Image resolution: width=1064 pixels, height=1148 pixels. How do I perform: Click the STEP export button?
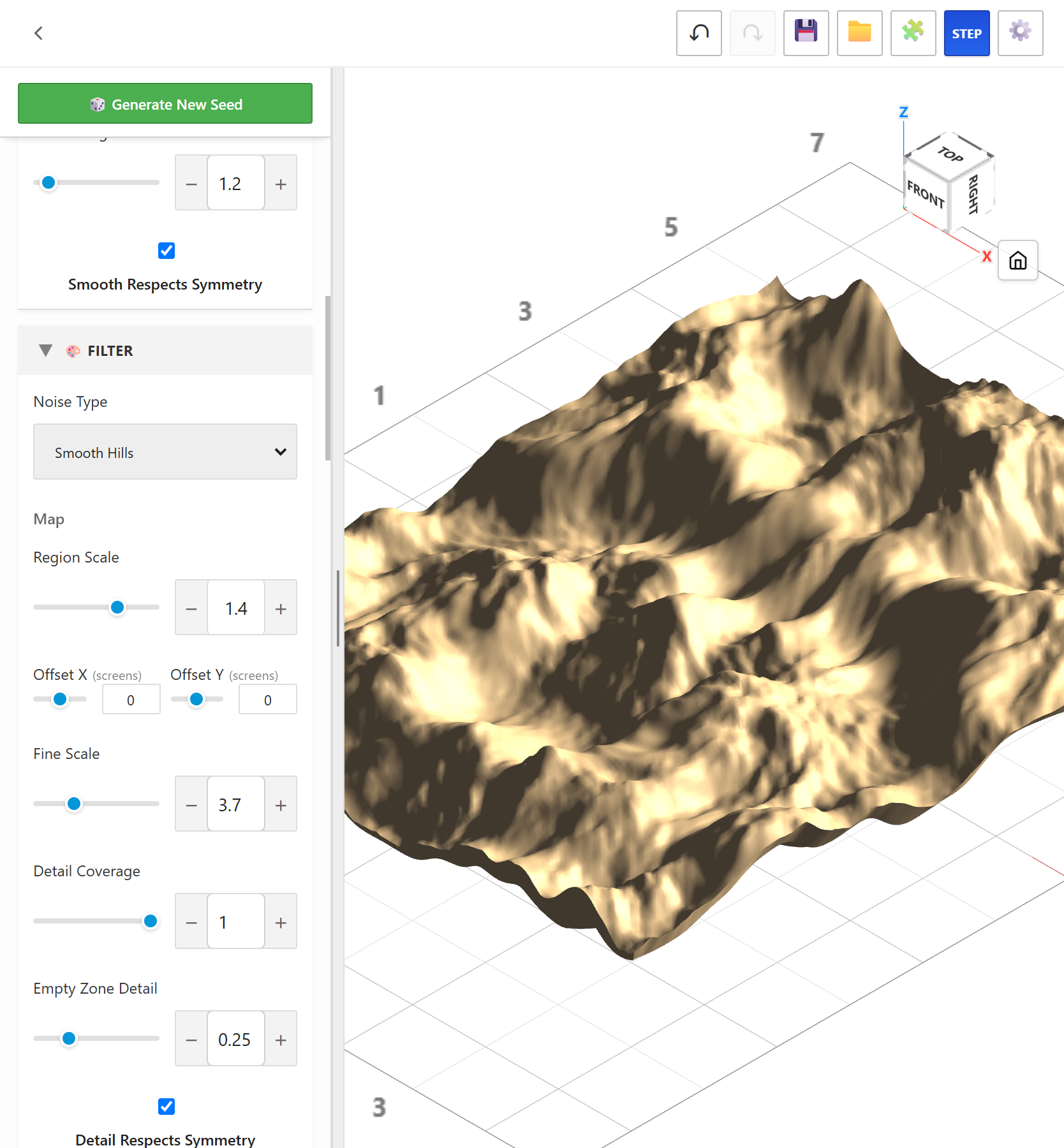tap(967, 33)
